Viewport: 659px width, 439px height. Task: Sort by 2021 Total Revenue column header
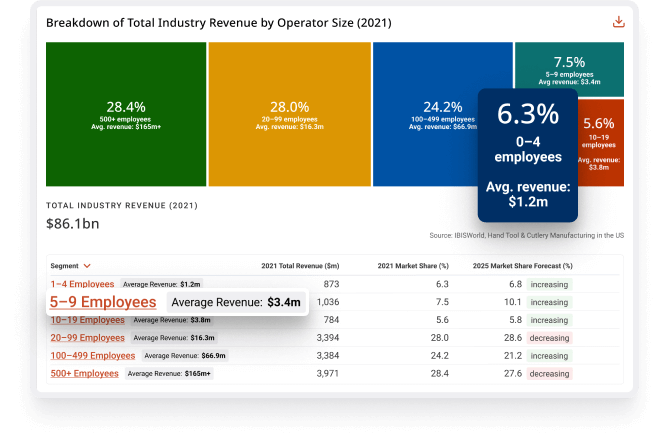pyautogui.click(x=299, y=266)
